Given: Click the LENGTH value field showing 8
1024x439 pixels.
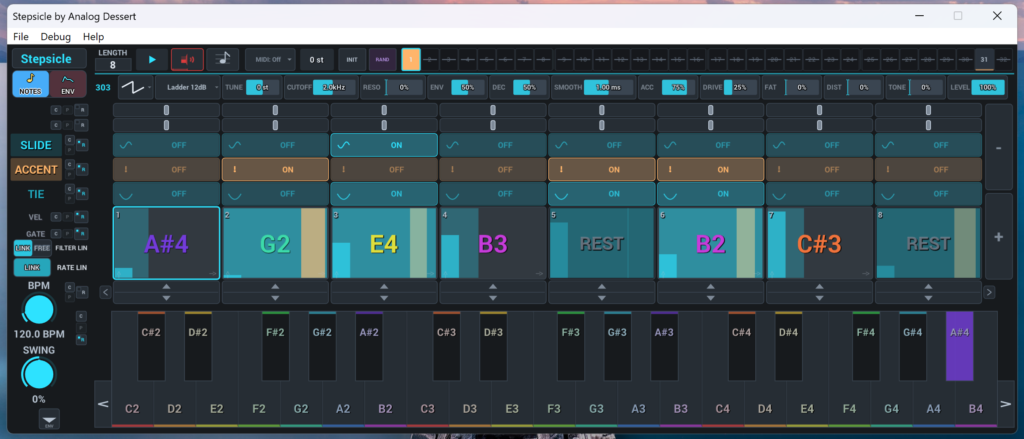Looking at the screenshot, I should tap(113, 65).
